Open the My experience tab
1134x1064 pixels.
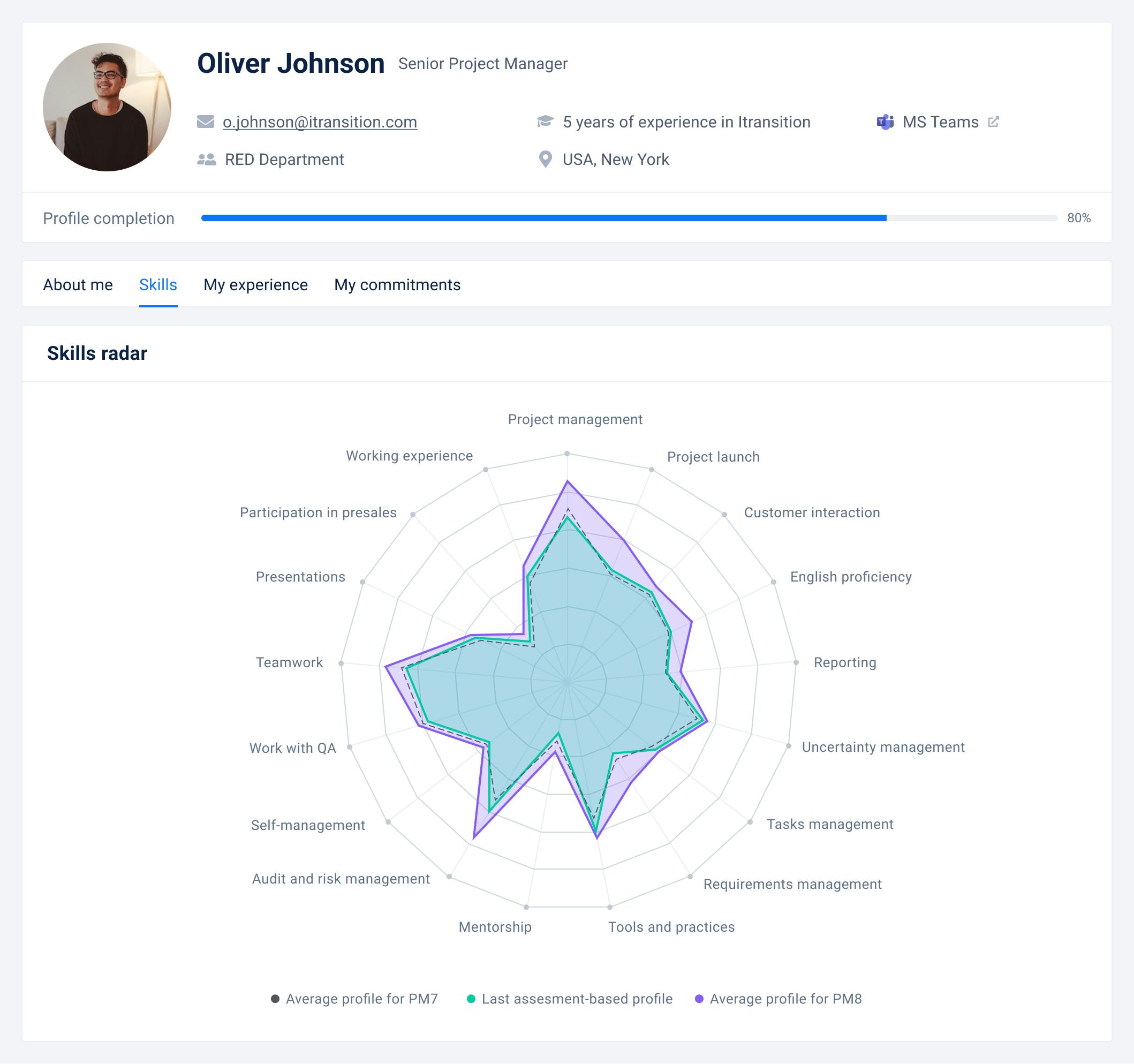point(255,285)
